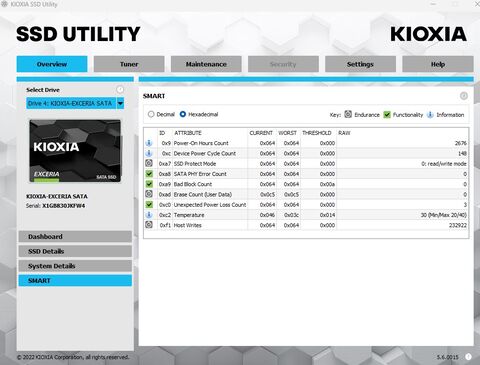Click endurance icon on SSD Protect Mode row
This screenshot has height=365, width=480.
(x=149, y=163)
